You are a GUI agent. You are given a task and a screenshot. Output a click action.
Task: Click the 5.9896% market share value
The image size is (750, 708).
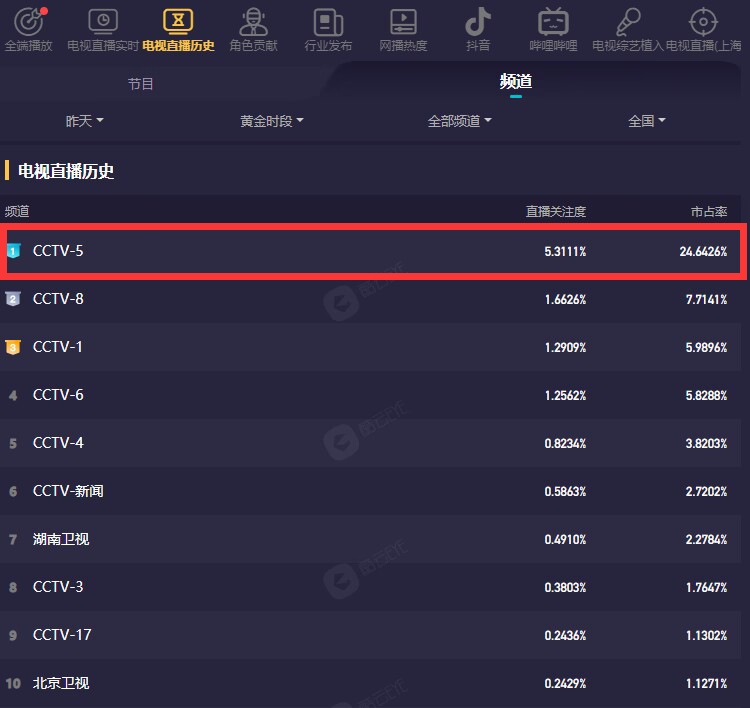coord(706,347)
